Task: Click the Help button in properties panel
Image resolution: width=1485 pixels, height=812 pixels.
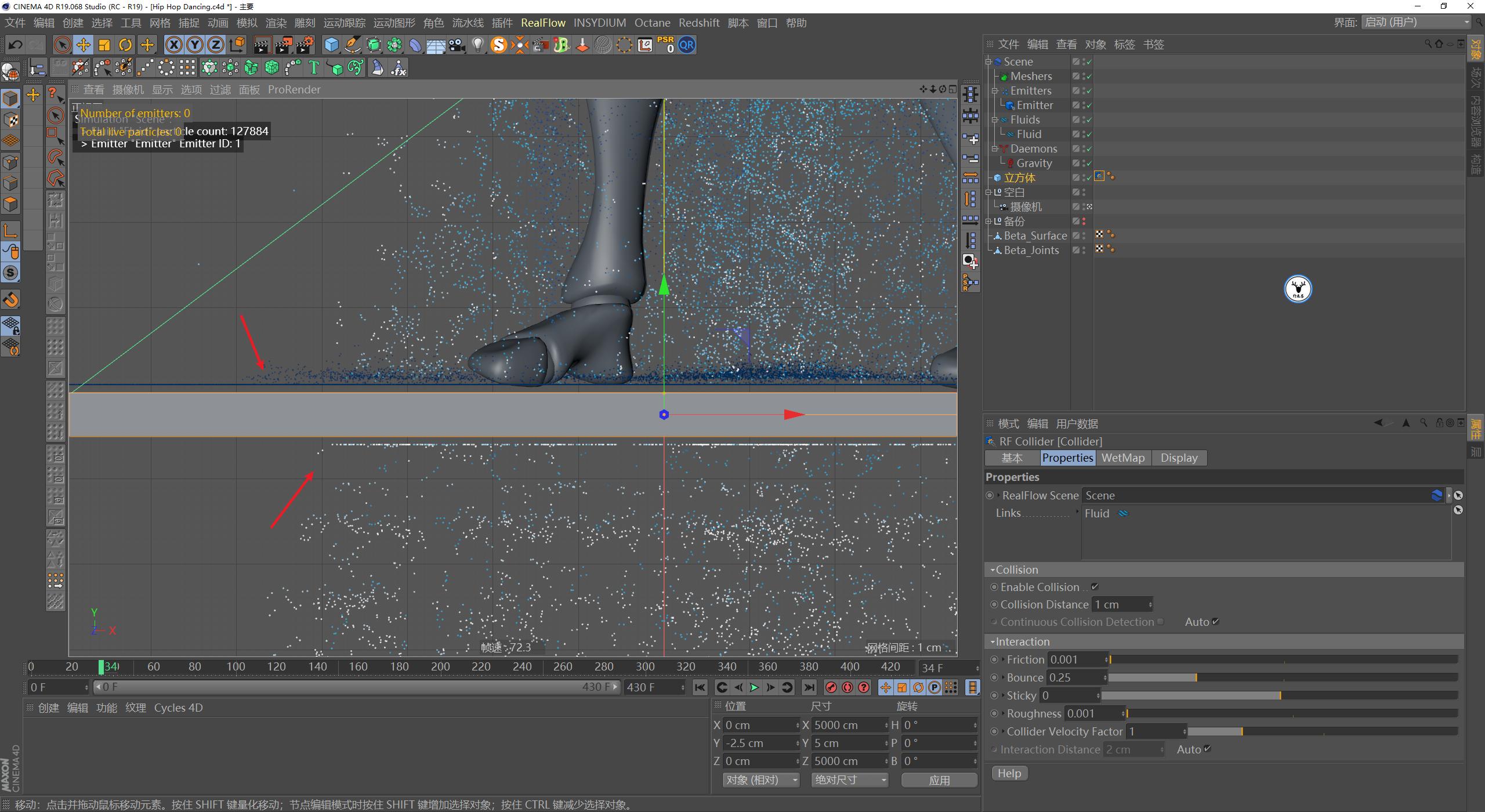Action: (x=1009, y=773)
